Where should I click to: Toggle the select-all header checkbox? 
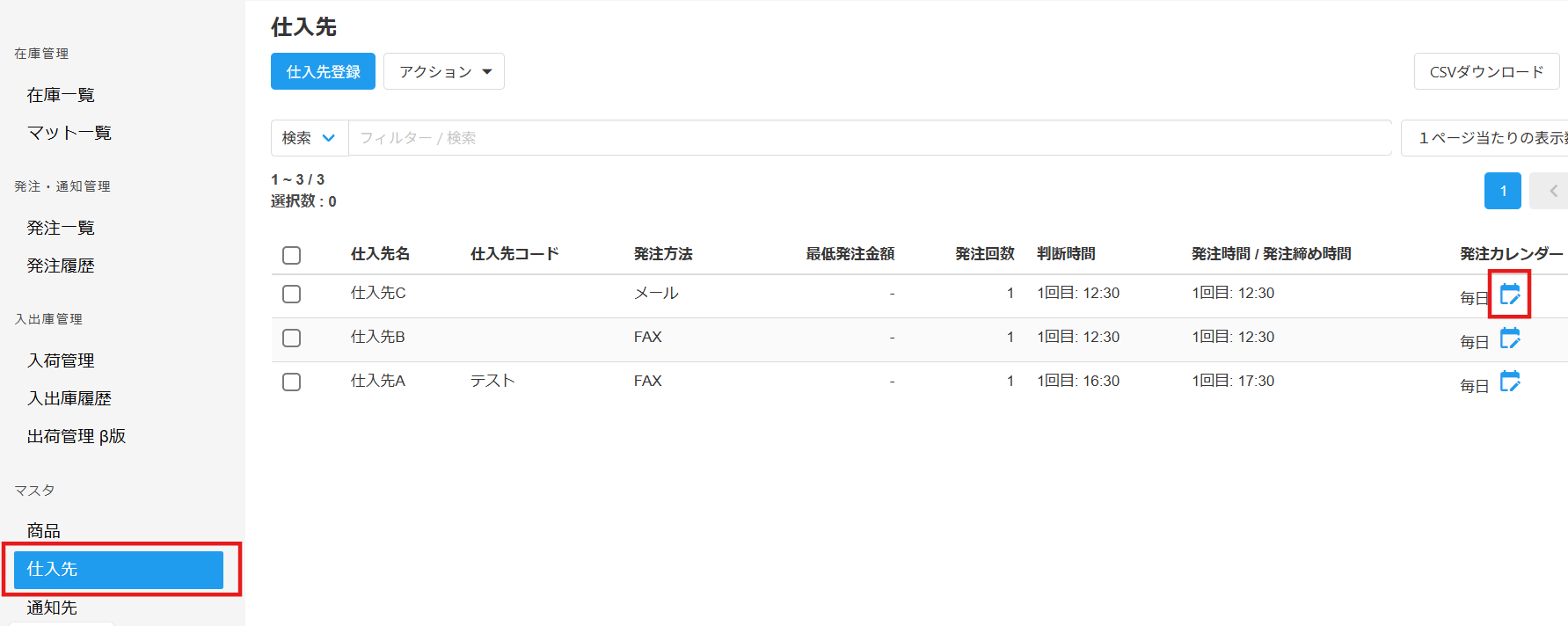(x=292, y=255)
